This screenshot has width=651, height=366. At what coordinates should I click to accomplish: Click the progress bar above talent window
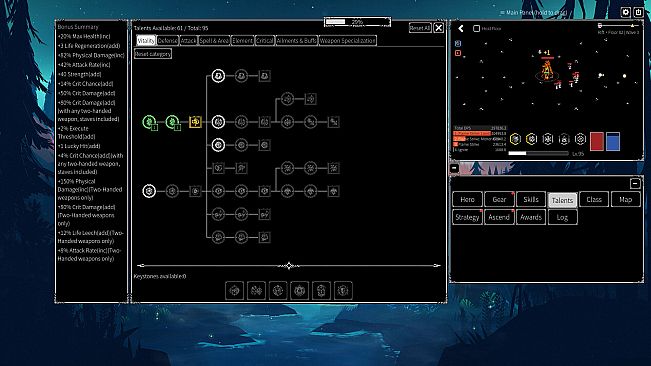tap(357, 22)
